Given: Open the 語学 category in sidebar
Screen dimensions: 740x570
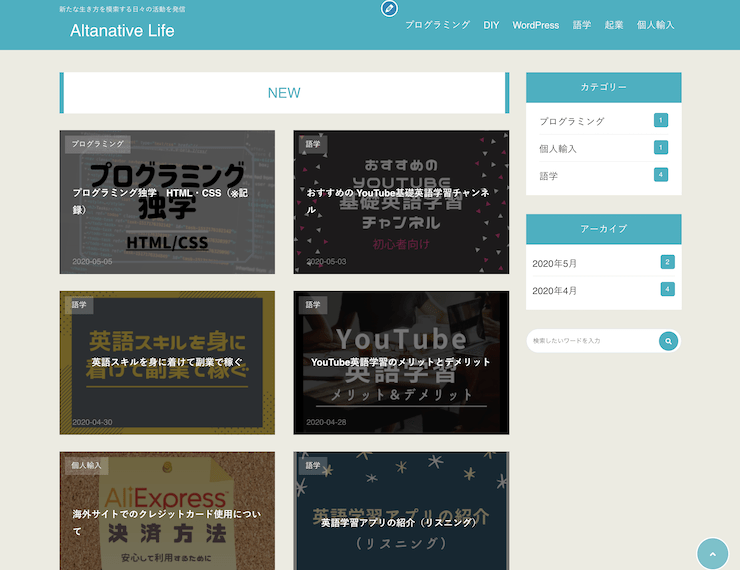Looking at the screenshot, I should (x=549, y=176).
